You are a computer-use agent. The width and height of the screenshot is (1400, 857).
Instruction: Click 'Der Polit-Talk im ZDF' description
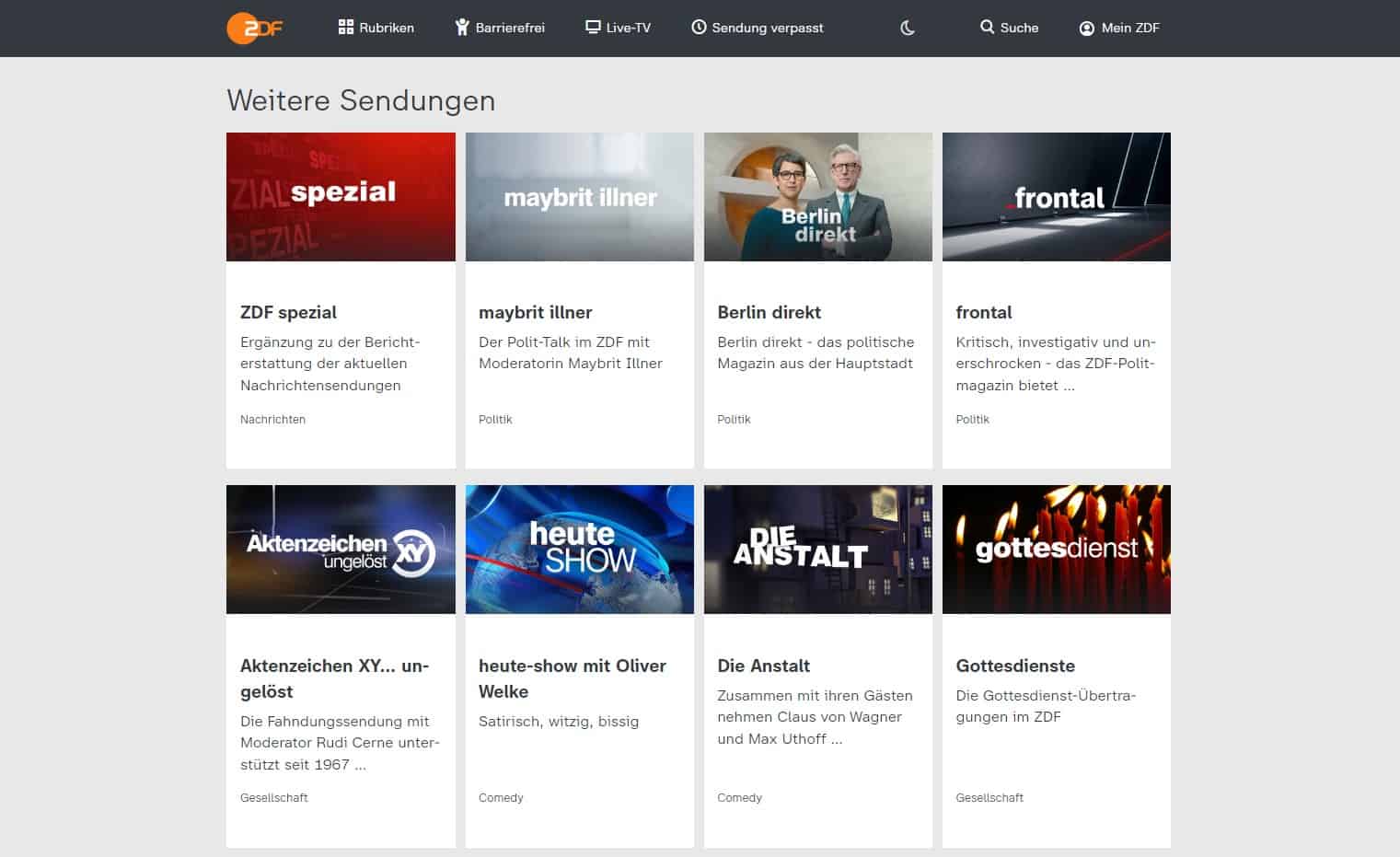click(571, 353)
